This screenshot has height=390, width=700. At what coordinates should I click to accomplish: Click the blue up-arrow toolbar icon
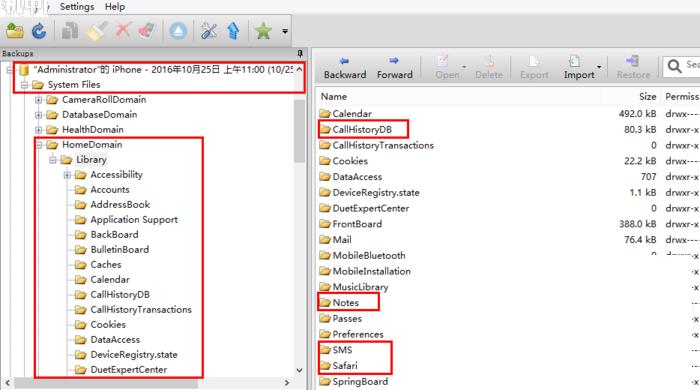coord(233,31)
